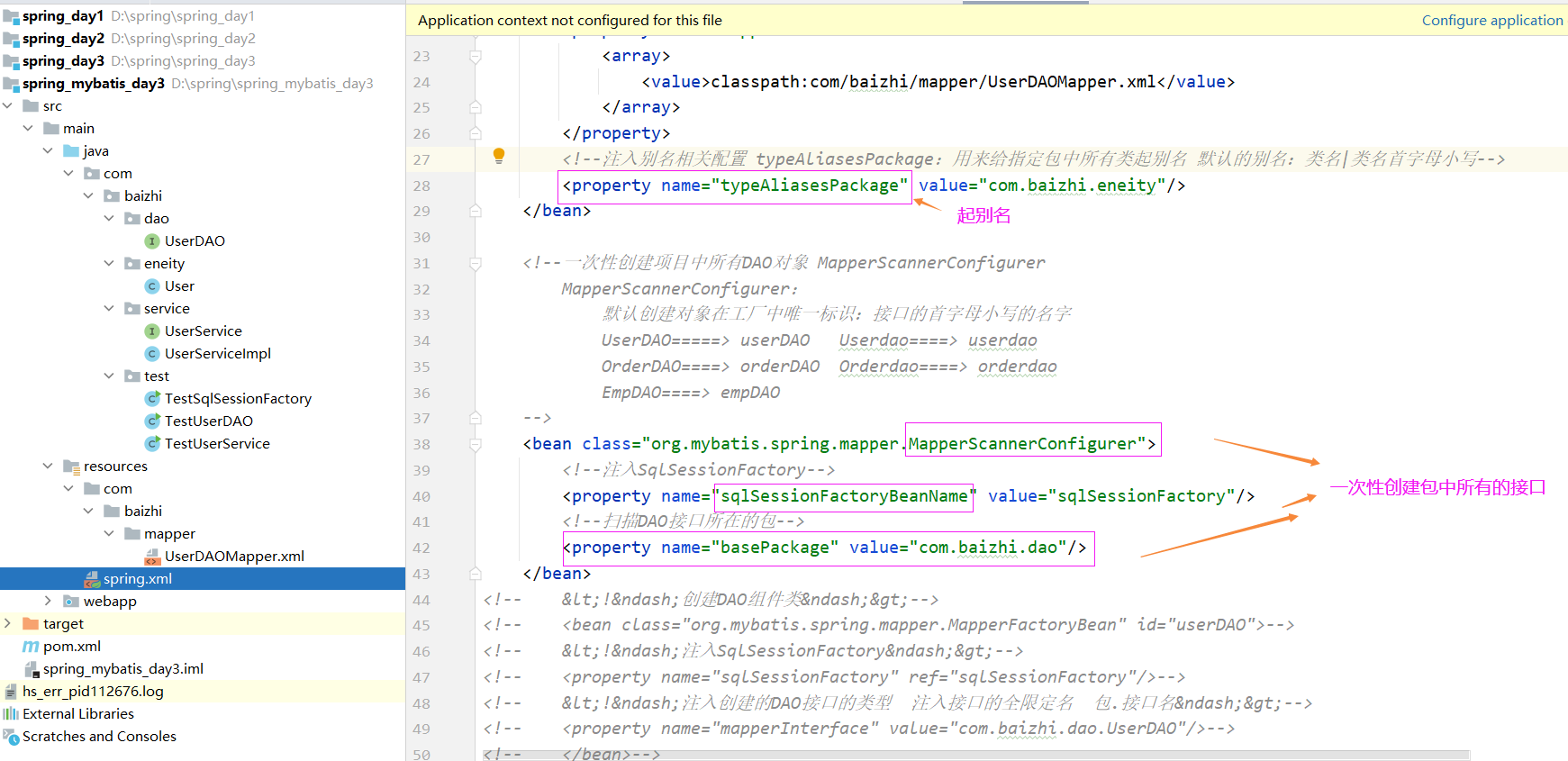Click the UserDAOMapper.xml classpath value on line 24
Screen dimensions: 1568x761
click(933, 82)
